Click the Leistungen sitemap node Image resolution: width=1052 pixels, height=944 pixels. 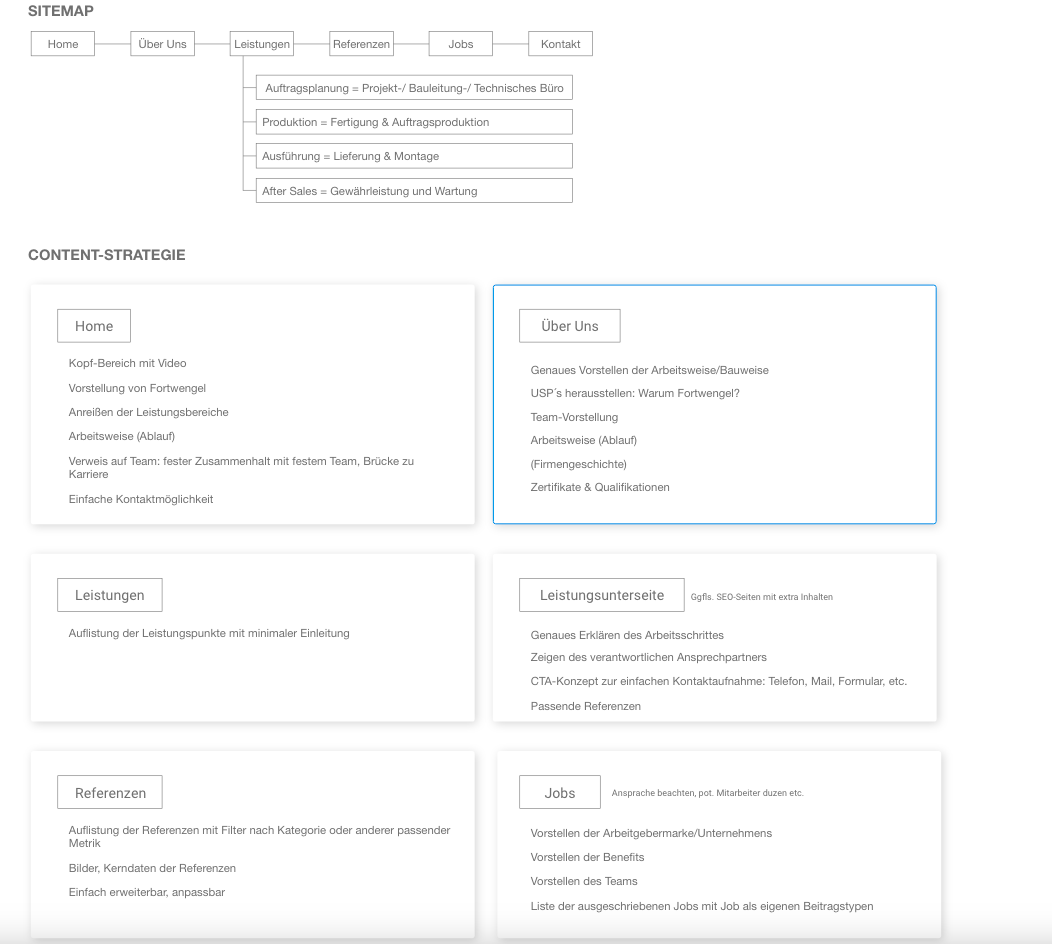(x=261, y=44)
